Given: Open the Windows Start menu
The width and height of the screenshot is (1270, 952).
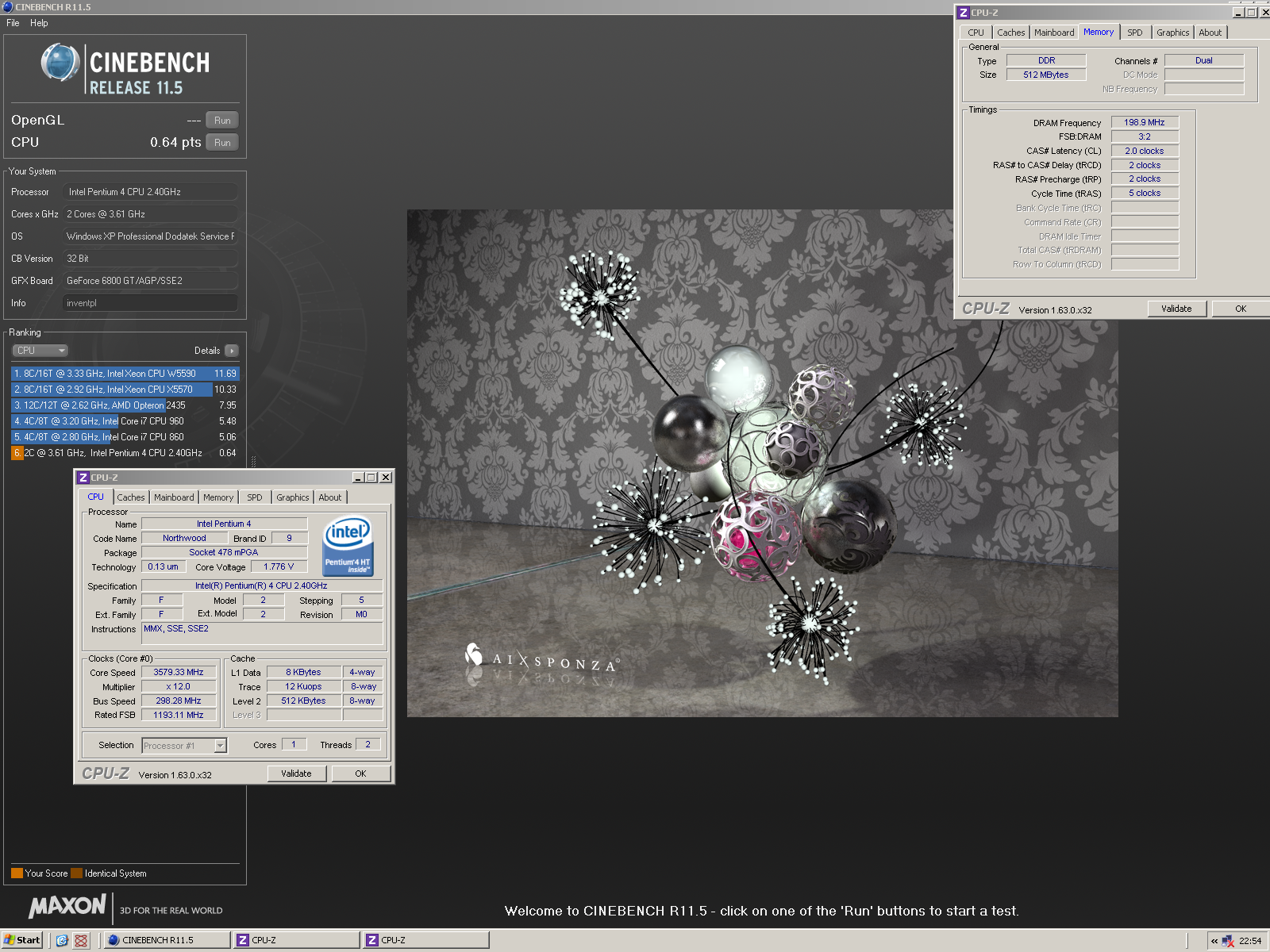Looking at the screenshot, I should [21, 940].
